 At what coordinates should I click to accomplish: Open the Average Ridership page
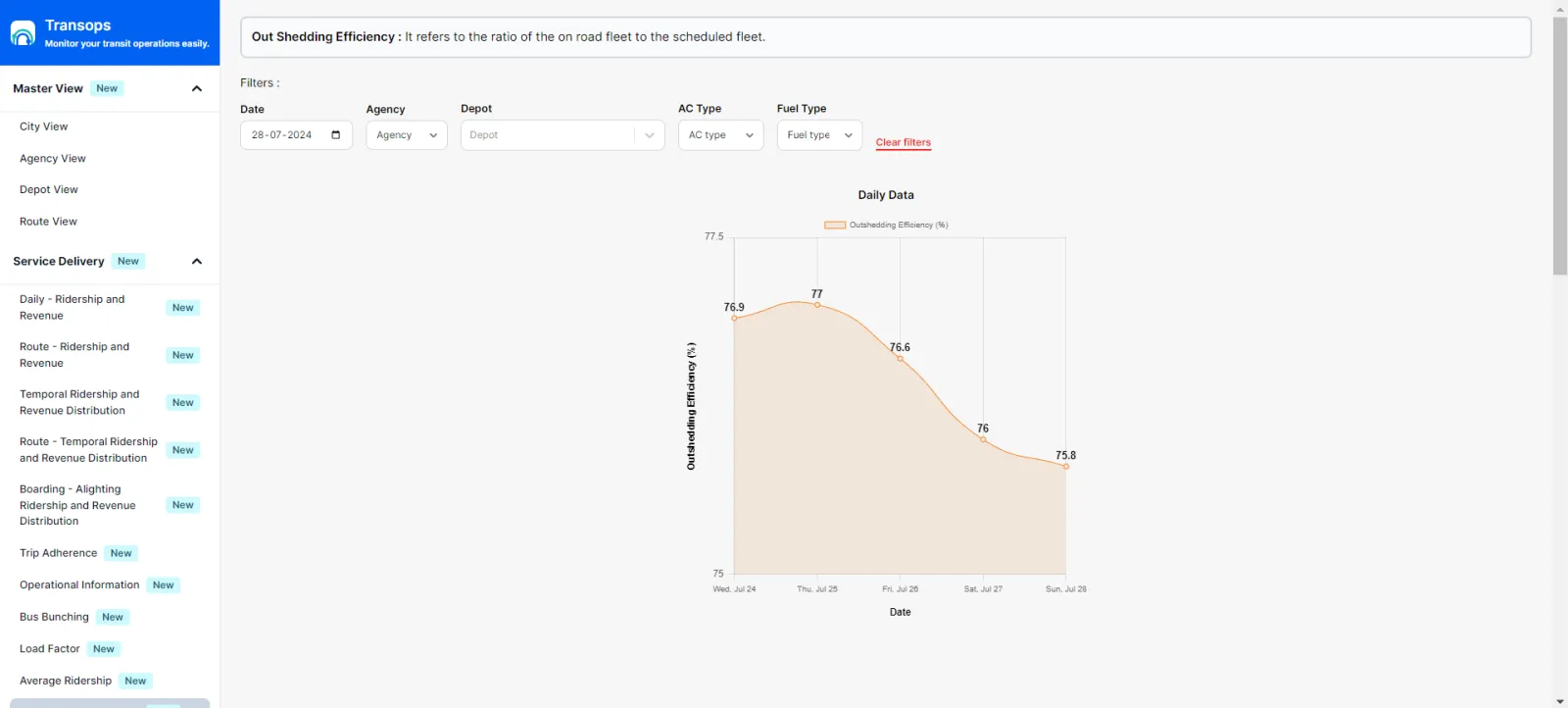(x=66, y=681)
